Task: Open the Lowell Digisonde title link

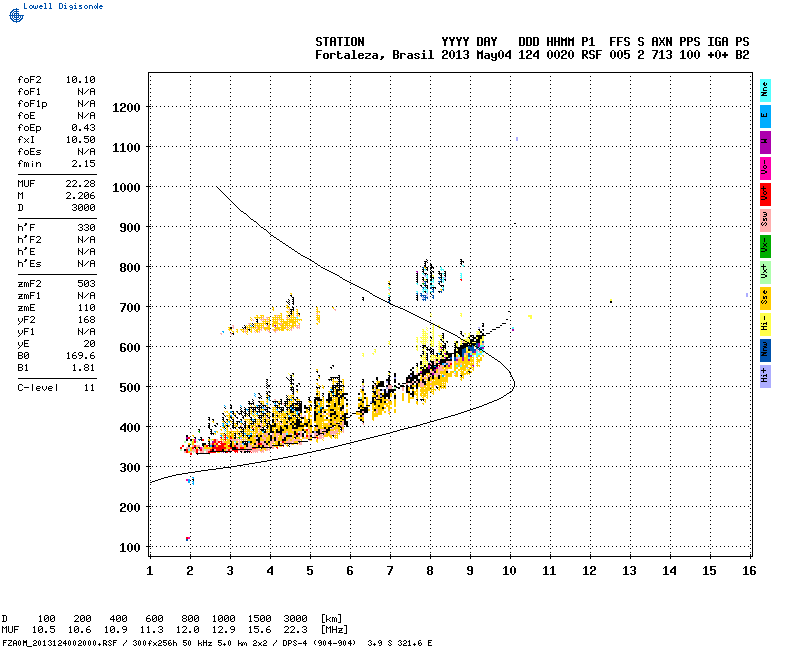Action: tap(63, 6)
